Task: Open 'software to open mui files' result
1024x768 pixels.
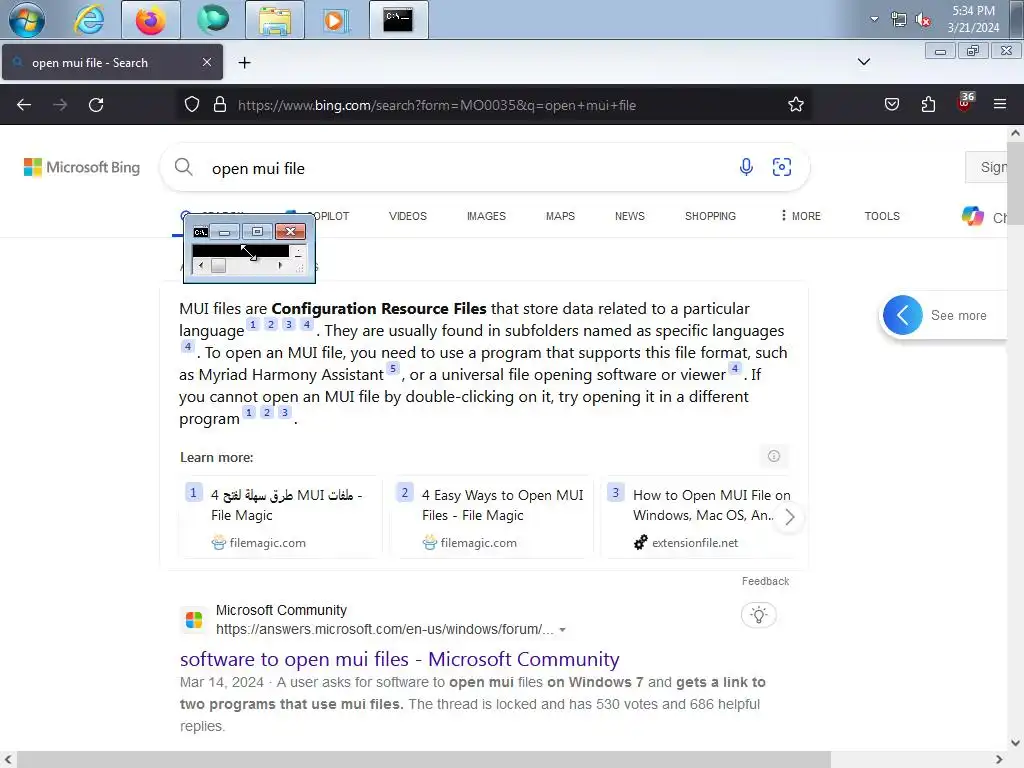Action: pyautogui.click(x=400, y=660)
